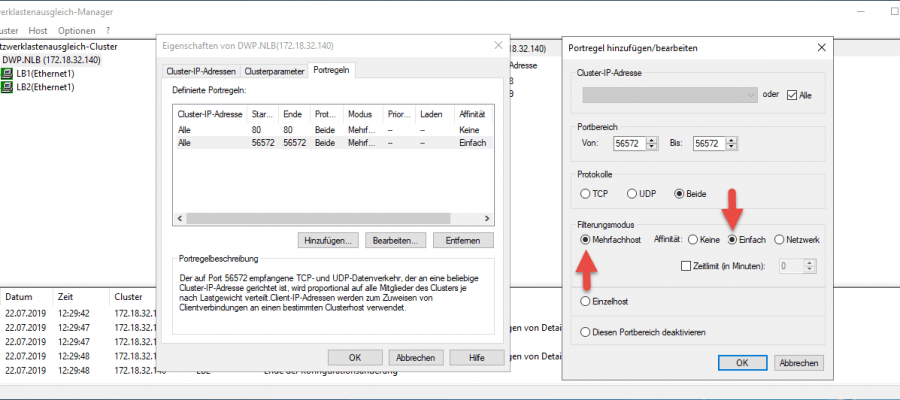The image size is (900, 400).
Task: Open the Cluster-IP-Adresse dropdown
Action: pyautogui.click(x=750, y=95)
